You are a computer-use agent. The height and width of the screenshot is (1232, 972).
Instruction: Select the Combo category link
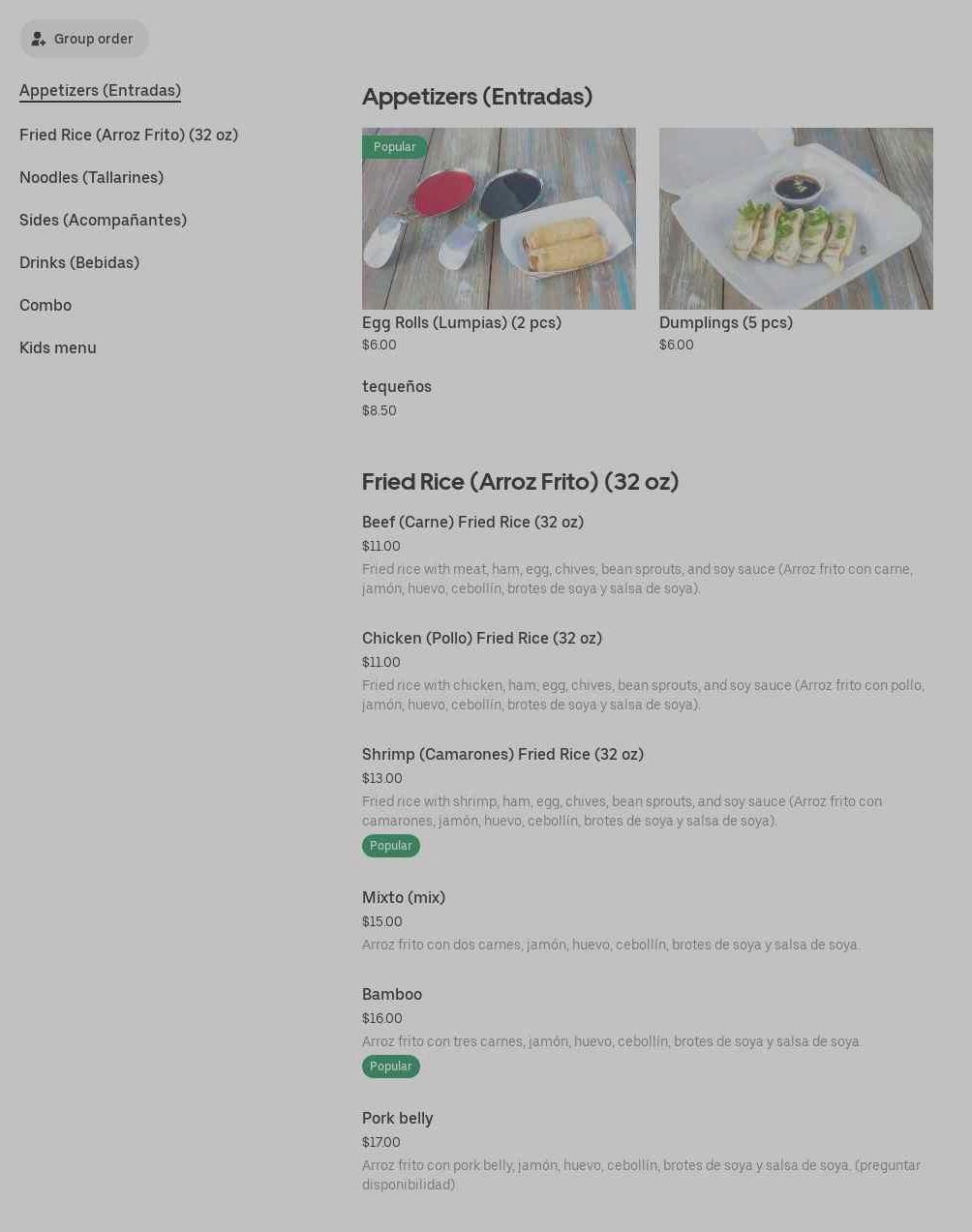46,306
